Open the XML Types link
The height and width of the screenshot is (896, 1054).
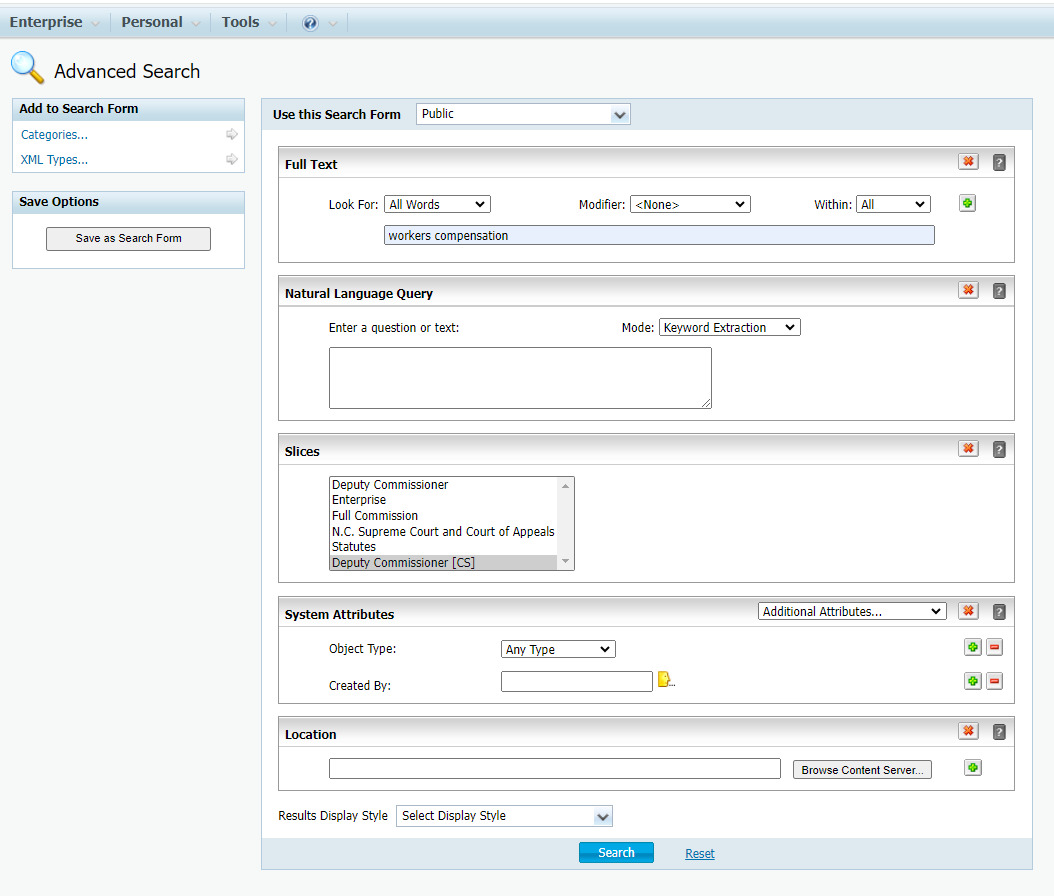[54, 159]
